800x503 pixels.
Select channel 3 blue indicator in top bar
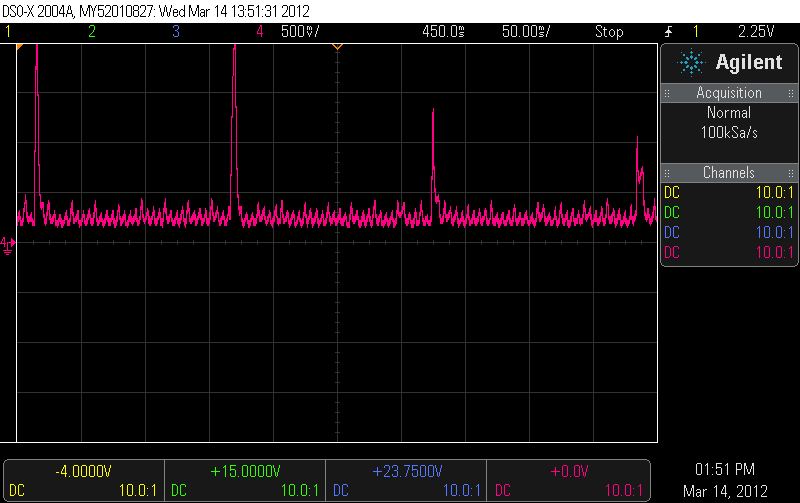click(176, 32)
